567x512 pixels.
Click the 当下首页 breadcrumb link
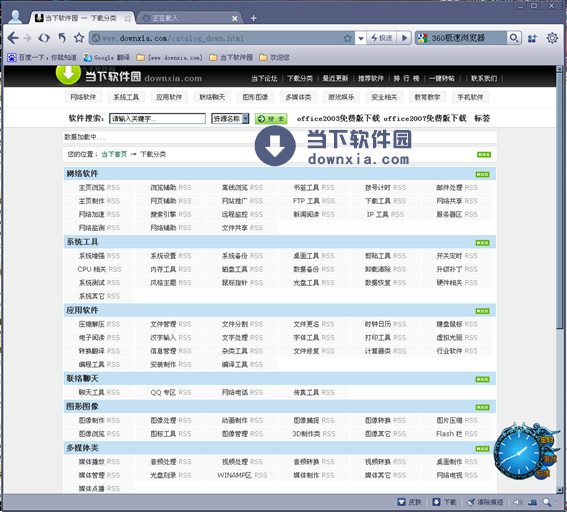pyautogui.click(x=114, y=154)
